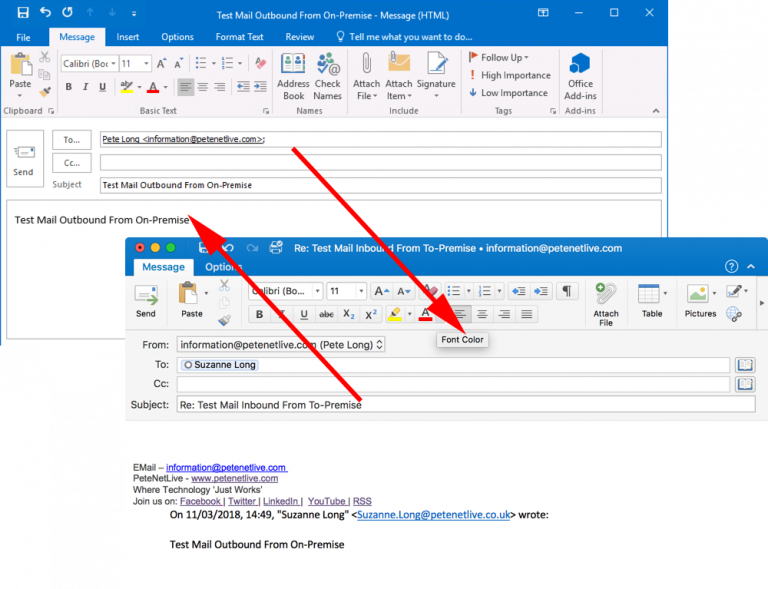
Task: Open numbering list dropdown arrow in Windows Outlook
Action: 240,63
